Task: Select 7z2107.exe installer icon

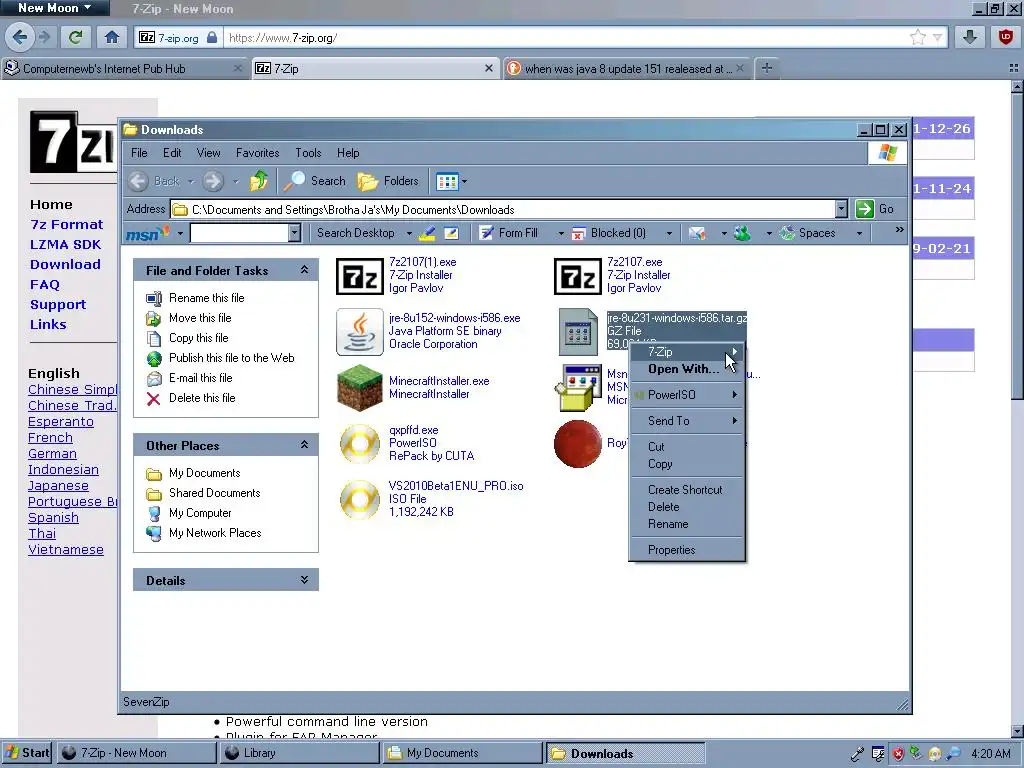Action: pyautogui.click(x=578, y=276)
